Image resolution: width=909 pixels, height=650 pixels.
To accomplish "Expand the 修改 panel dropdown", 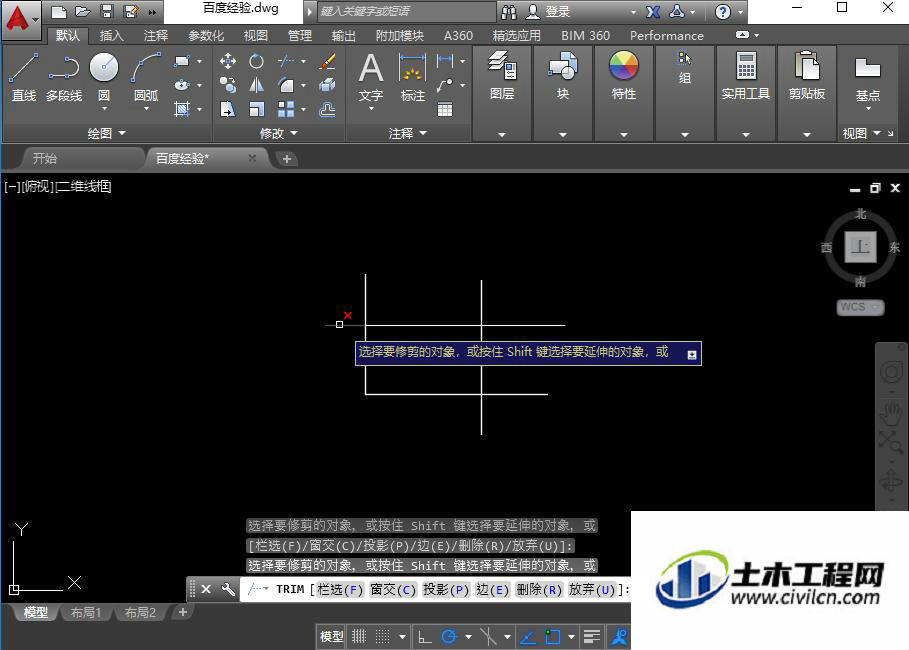I will pos(279,133).
